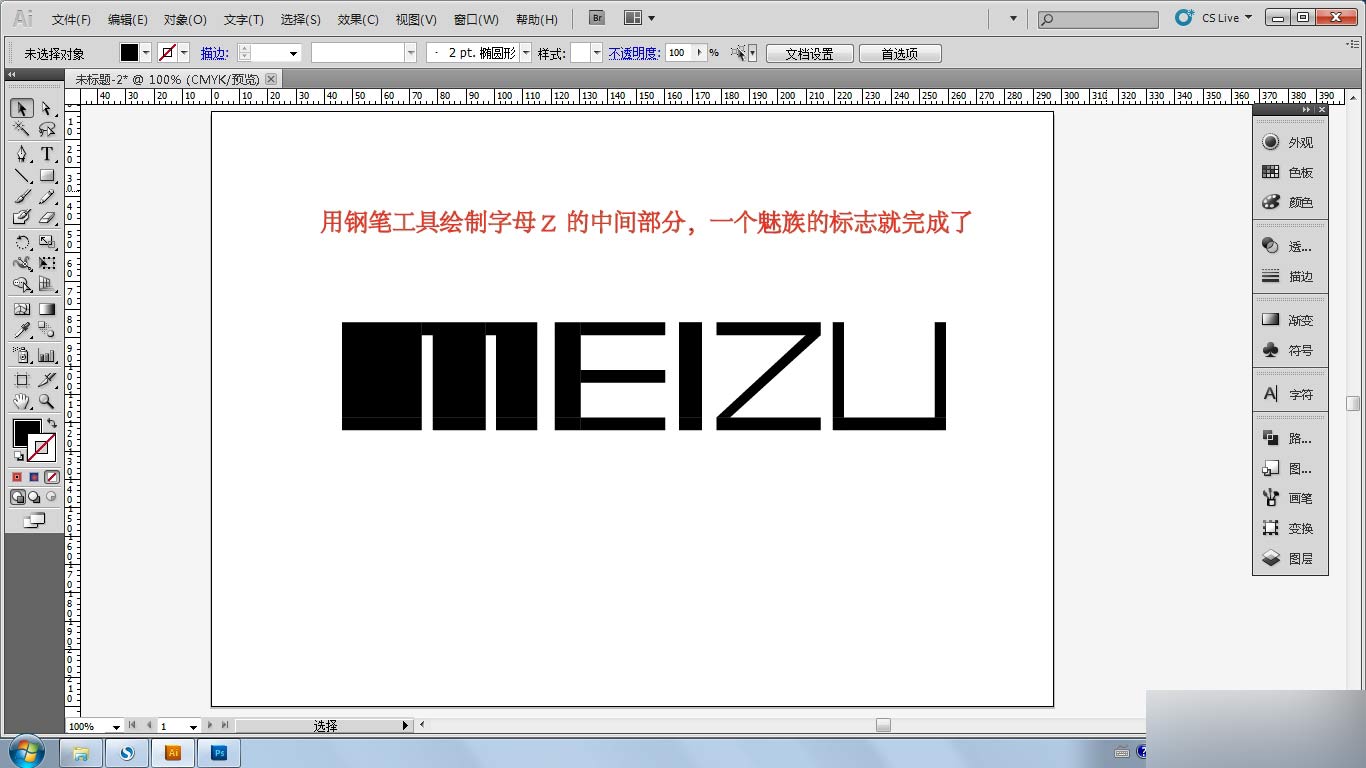
Task: Click the 首选项 button
Action: (899, 54)
